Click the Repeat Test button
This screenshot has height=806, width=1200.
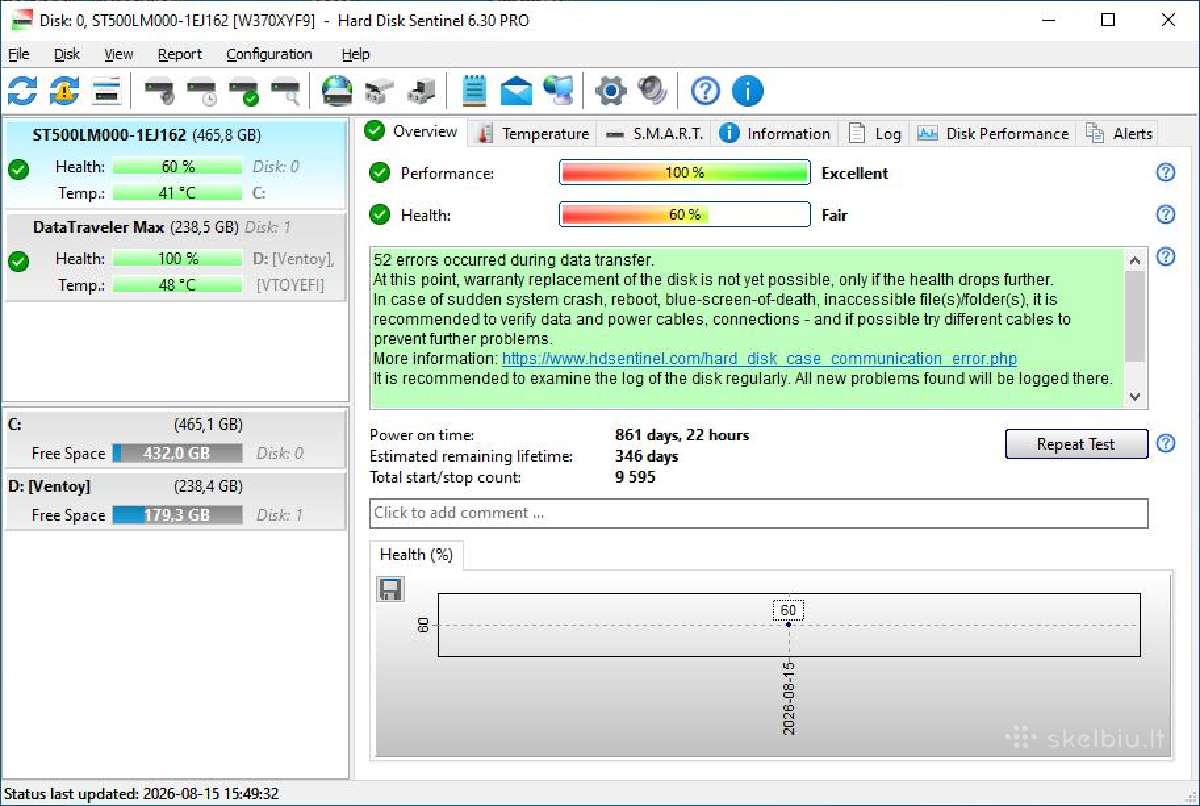pyautogui.click(x=1076, y=444)
